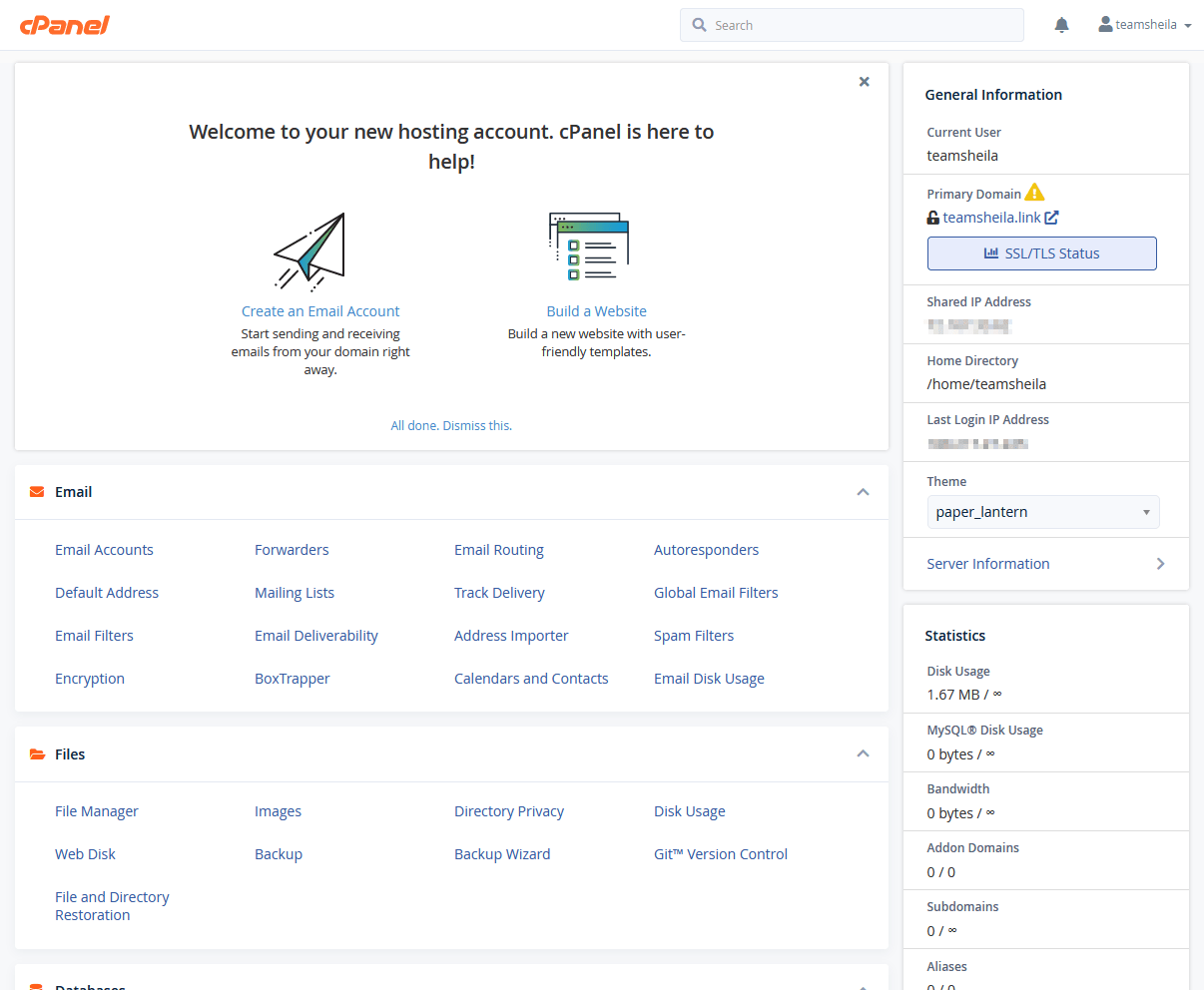Close the welcome panel with the X
1204x990 pixels.
coord(864,82)
